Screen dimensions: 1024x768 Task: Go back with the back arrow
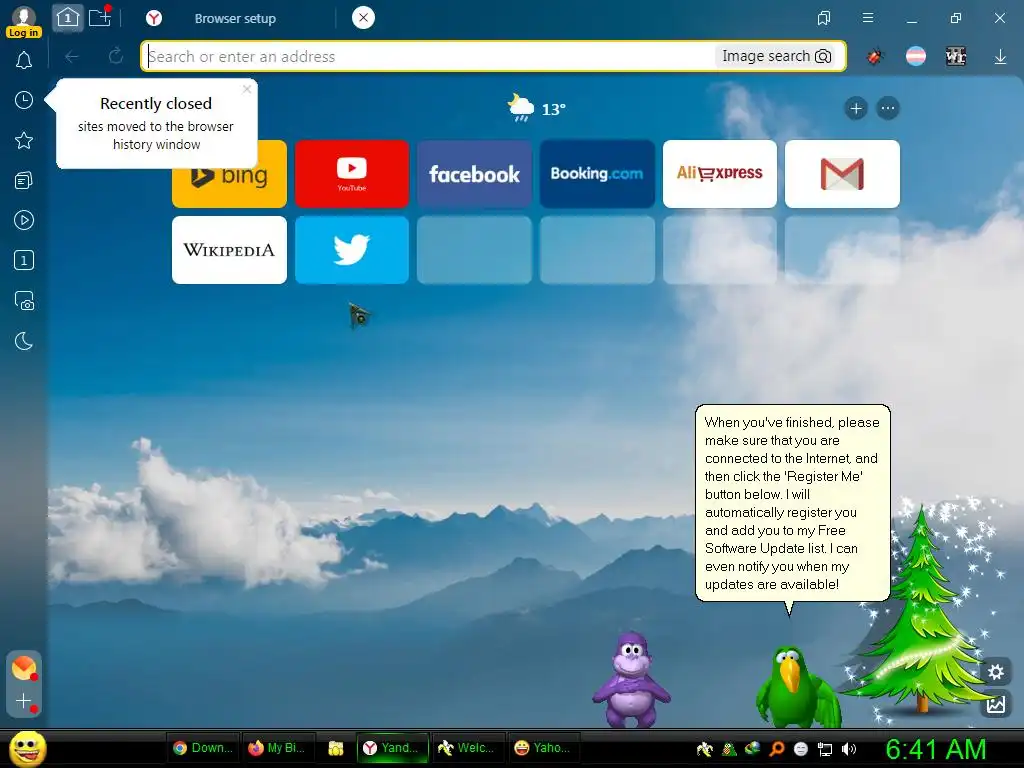[72, 56]
